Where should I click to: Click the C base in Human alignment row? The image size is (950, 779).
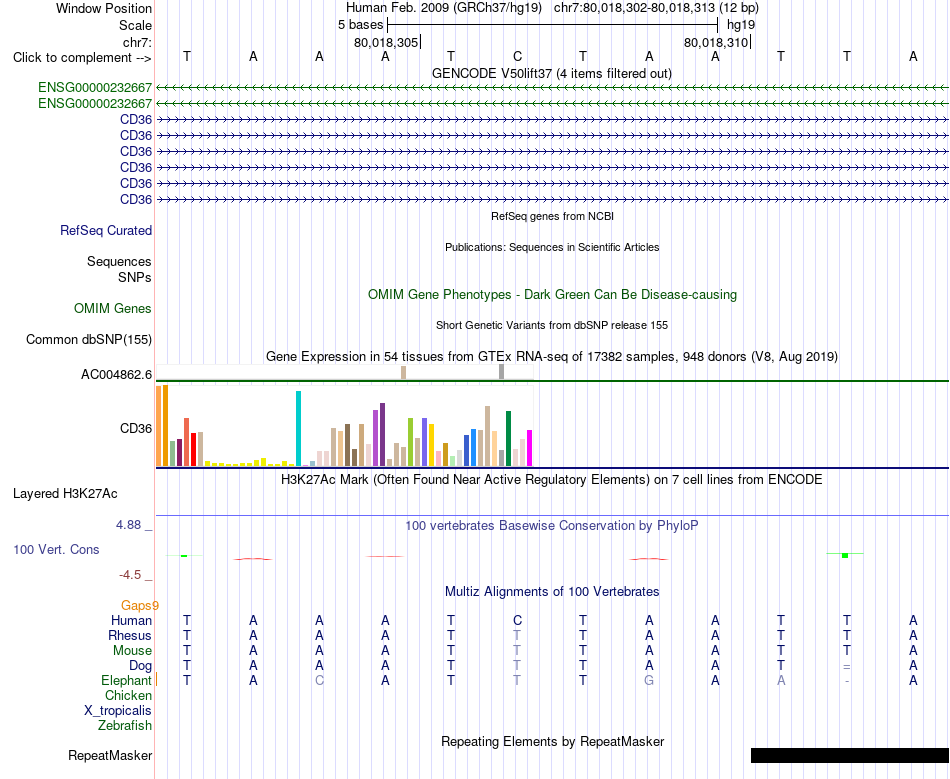[517, 620]
